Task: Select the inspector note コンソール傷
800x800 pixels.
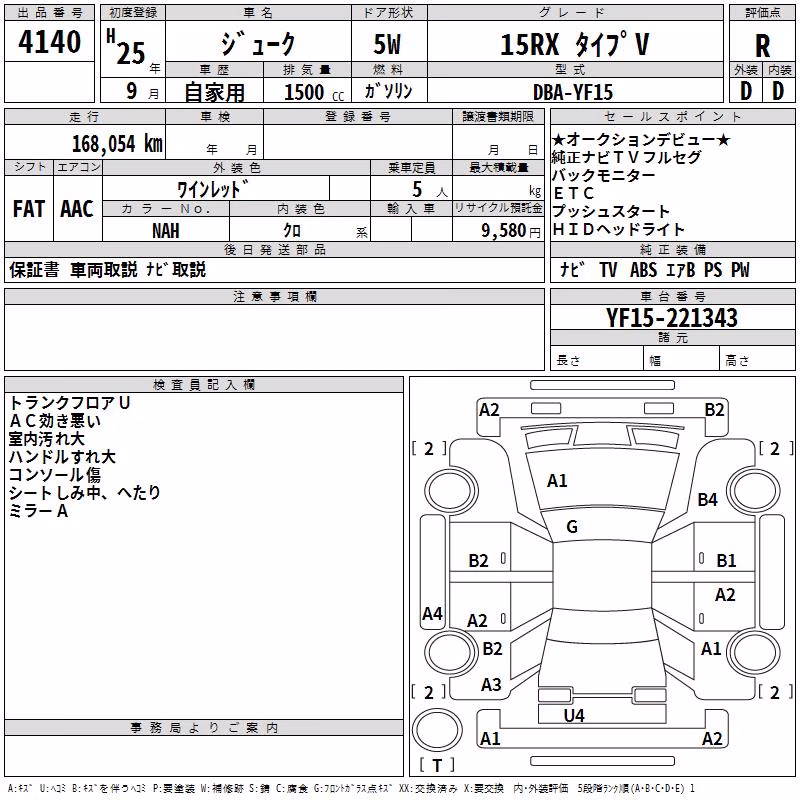Action: (x=55, y=474)
